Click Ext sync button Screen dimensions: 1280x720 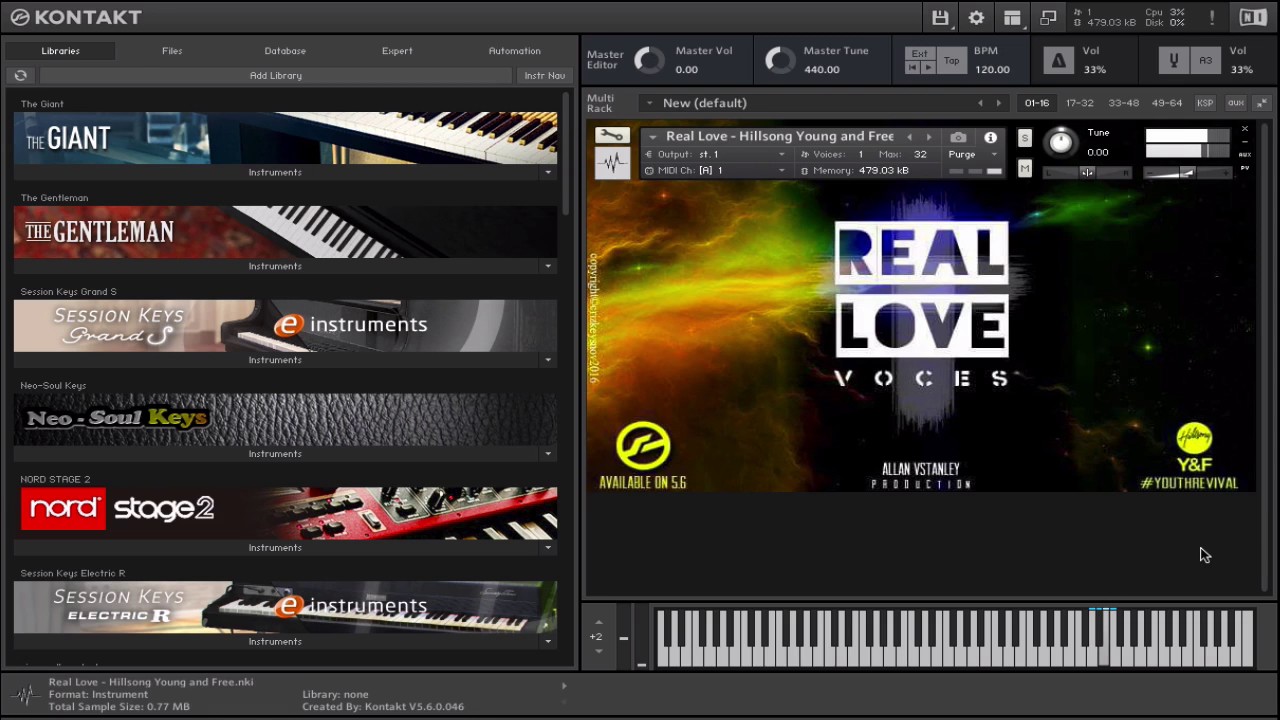coord(920,54)
